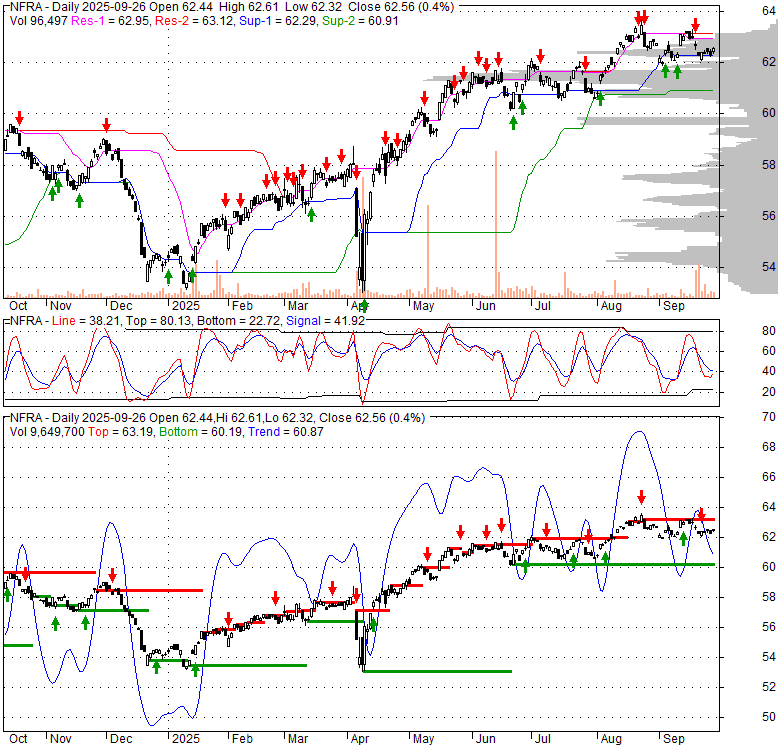Click the 20 level on oscillator axis
This screenshot has height=745, width=780.
click(x=769, y=392)
